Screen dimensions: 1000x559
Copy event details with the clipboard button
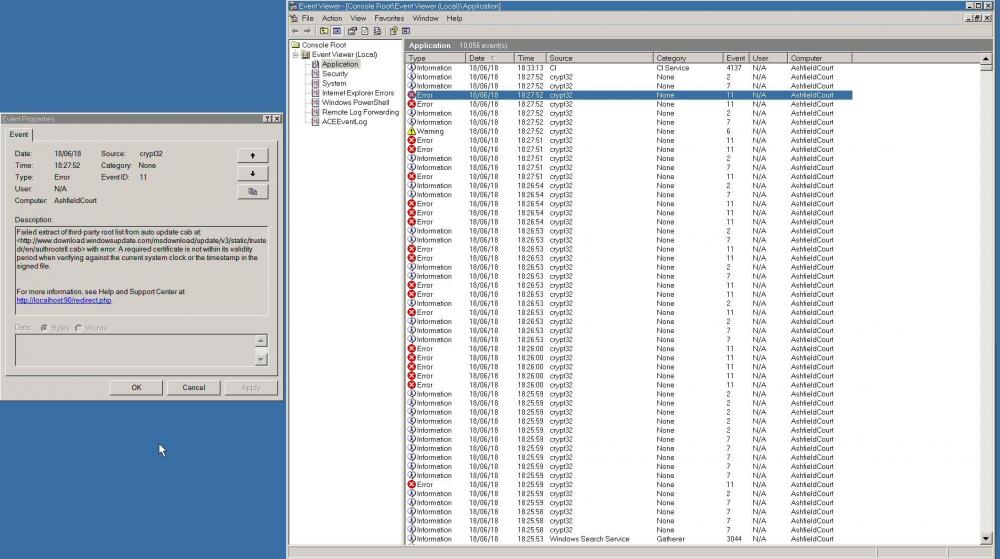252,191
